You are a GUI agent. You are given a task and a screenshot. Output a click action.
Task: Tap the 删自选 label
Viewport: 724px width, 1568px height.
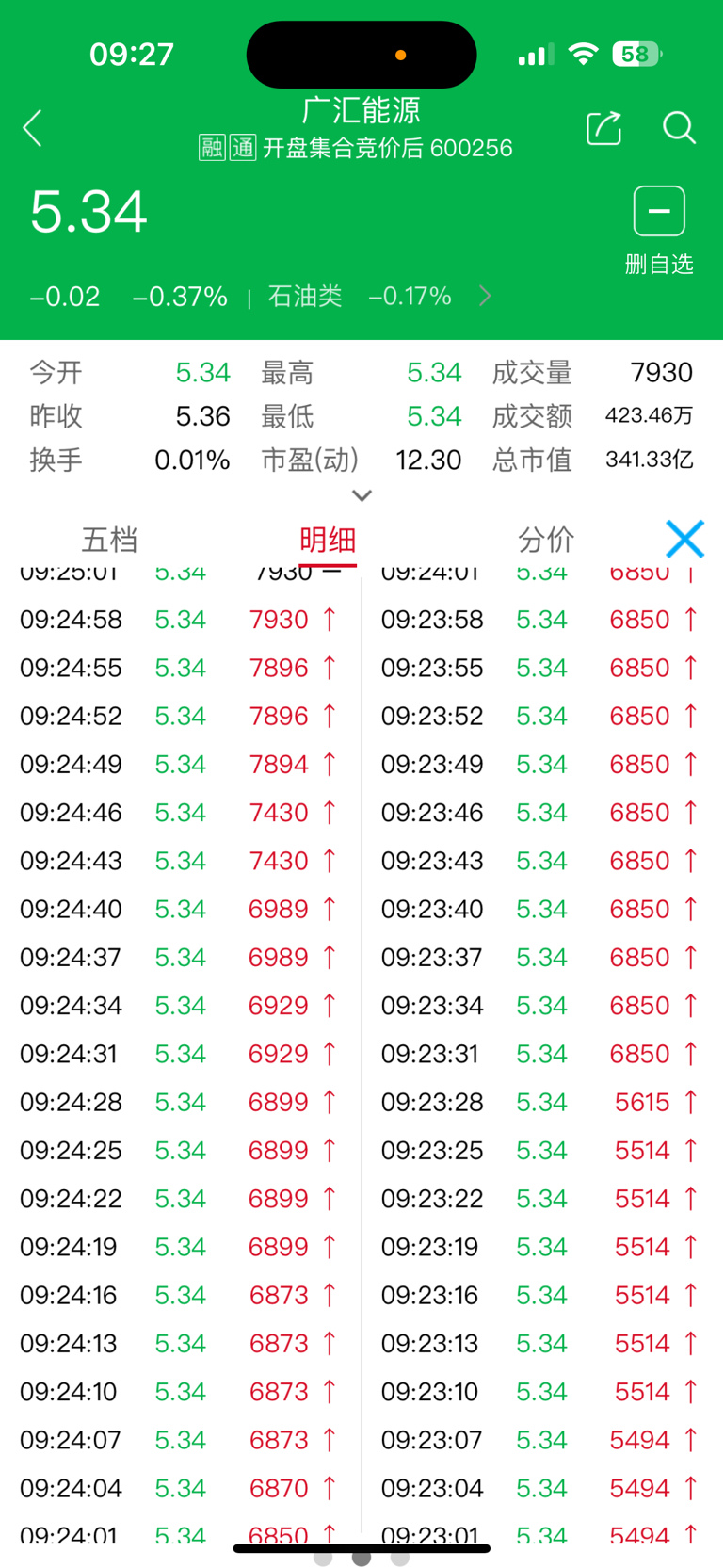[x=659, y=264]
